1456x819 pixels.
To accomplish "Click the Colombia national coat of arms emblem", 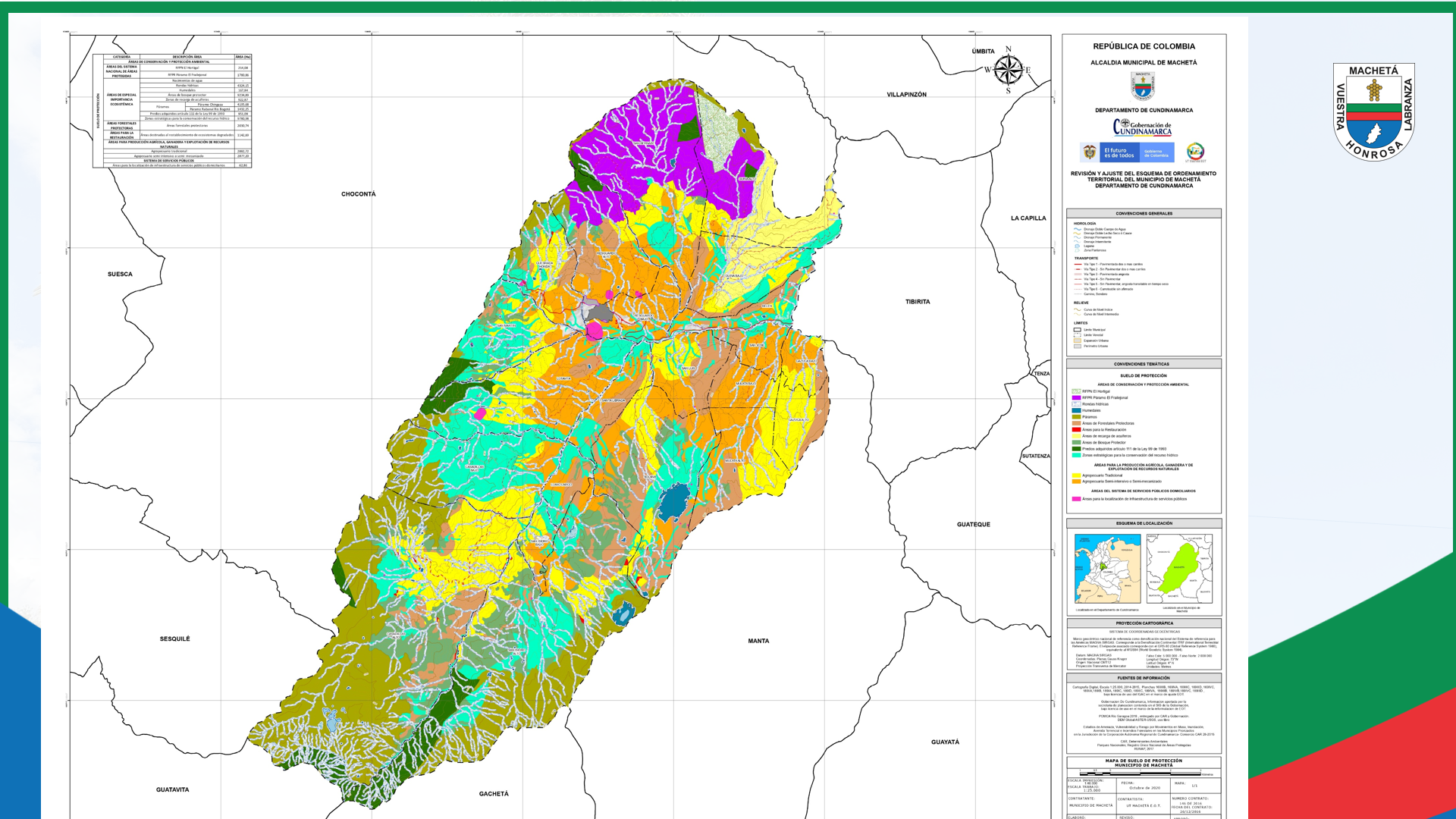I will coord(1090,152).
